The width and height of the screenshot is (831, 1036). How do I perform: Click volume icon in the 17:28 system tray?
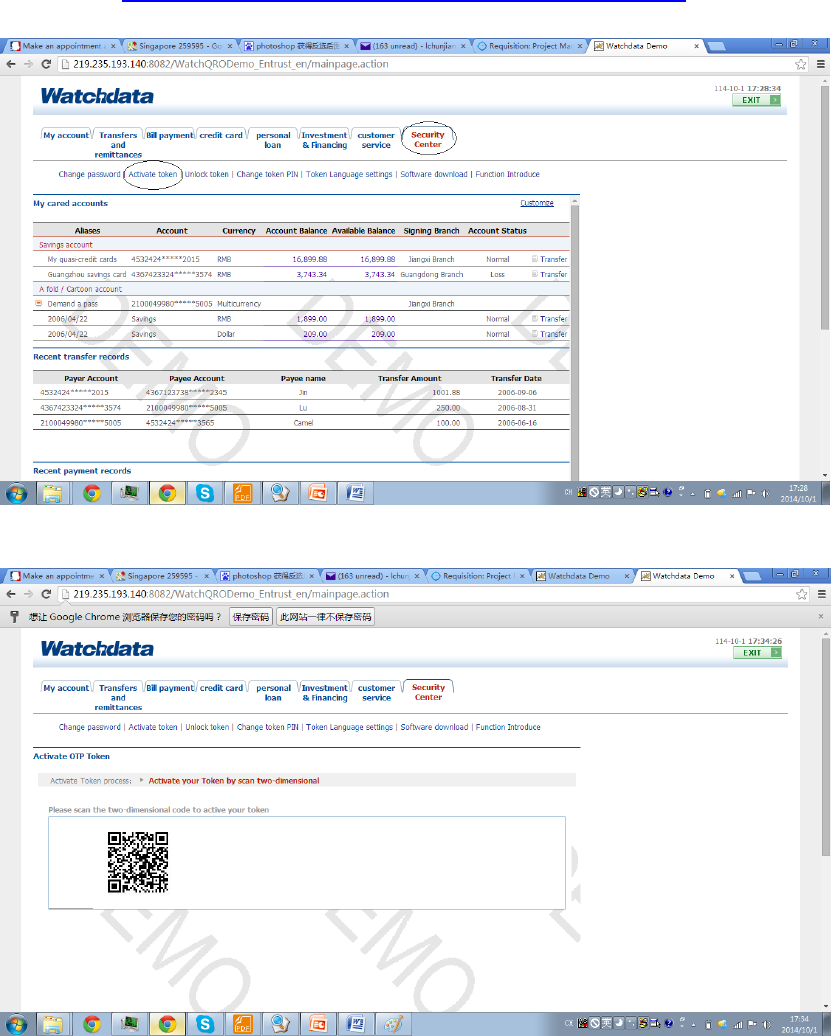[x=765, y=493]
